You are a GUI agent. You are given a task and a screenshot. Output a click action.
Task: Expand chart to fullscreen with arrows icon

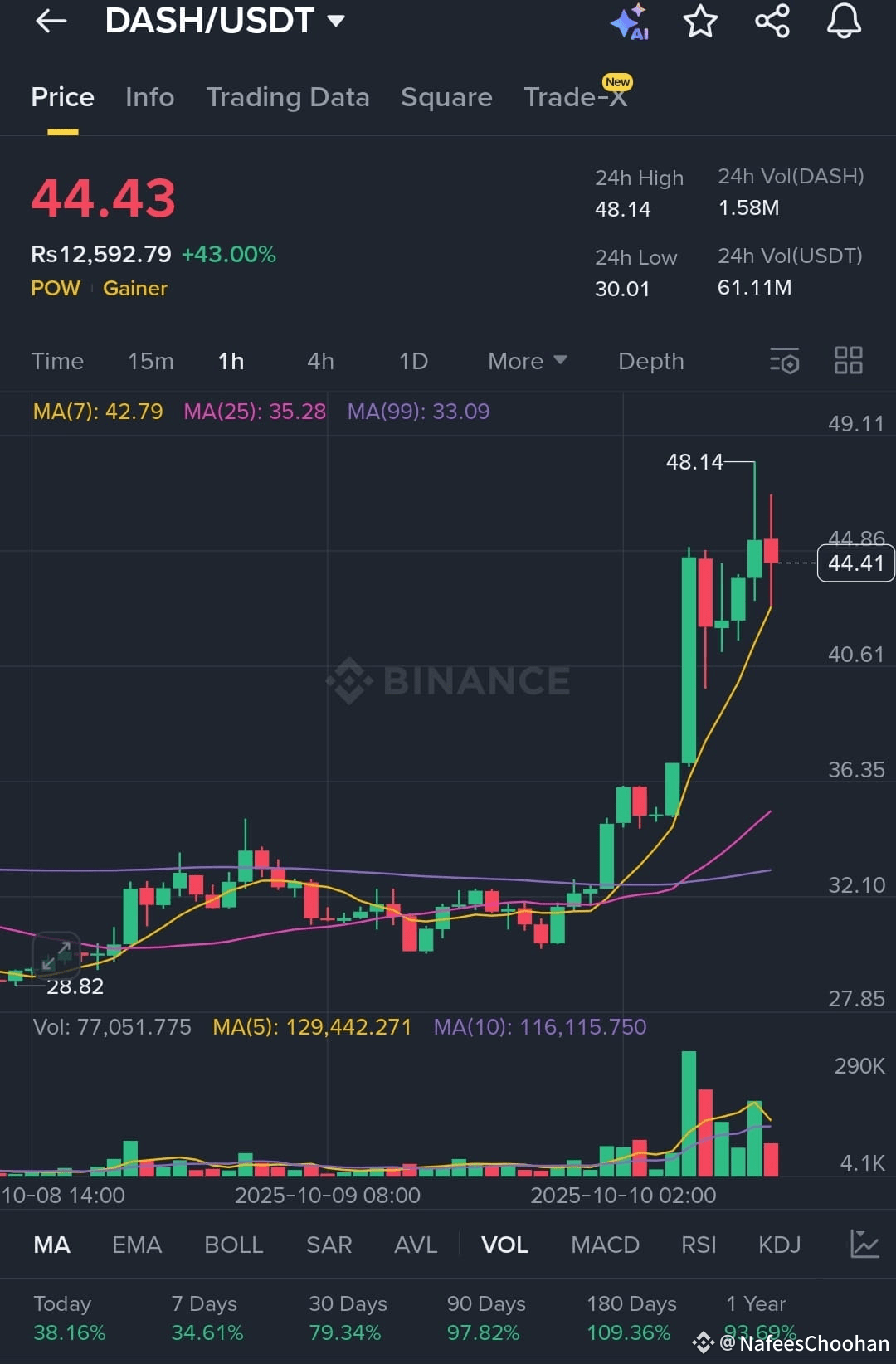(56, 955)
